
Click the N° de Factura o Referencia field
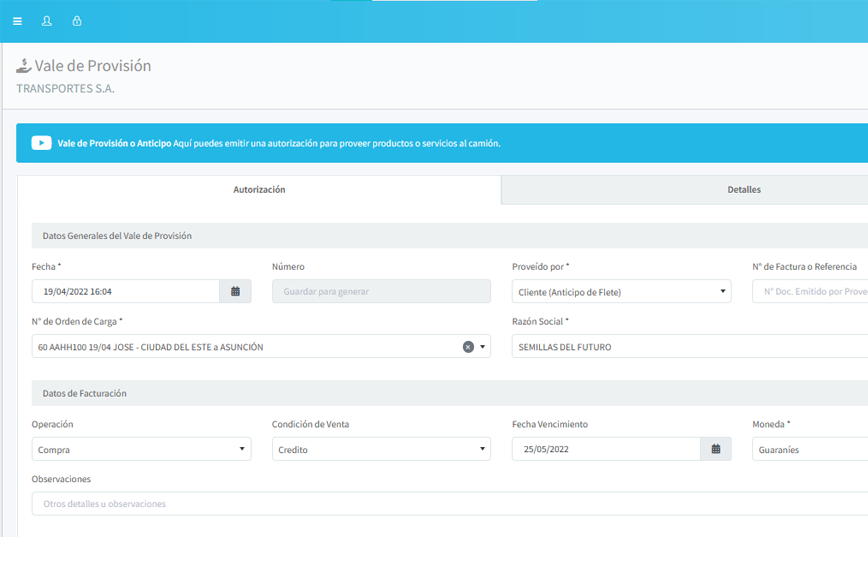pos(809,292)
